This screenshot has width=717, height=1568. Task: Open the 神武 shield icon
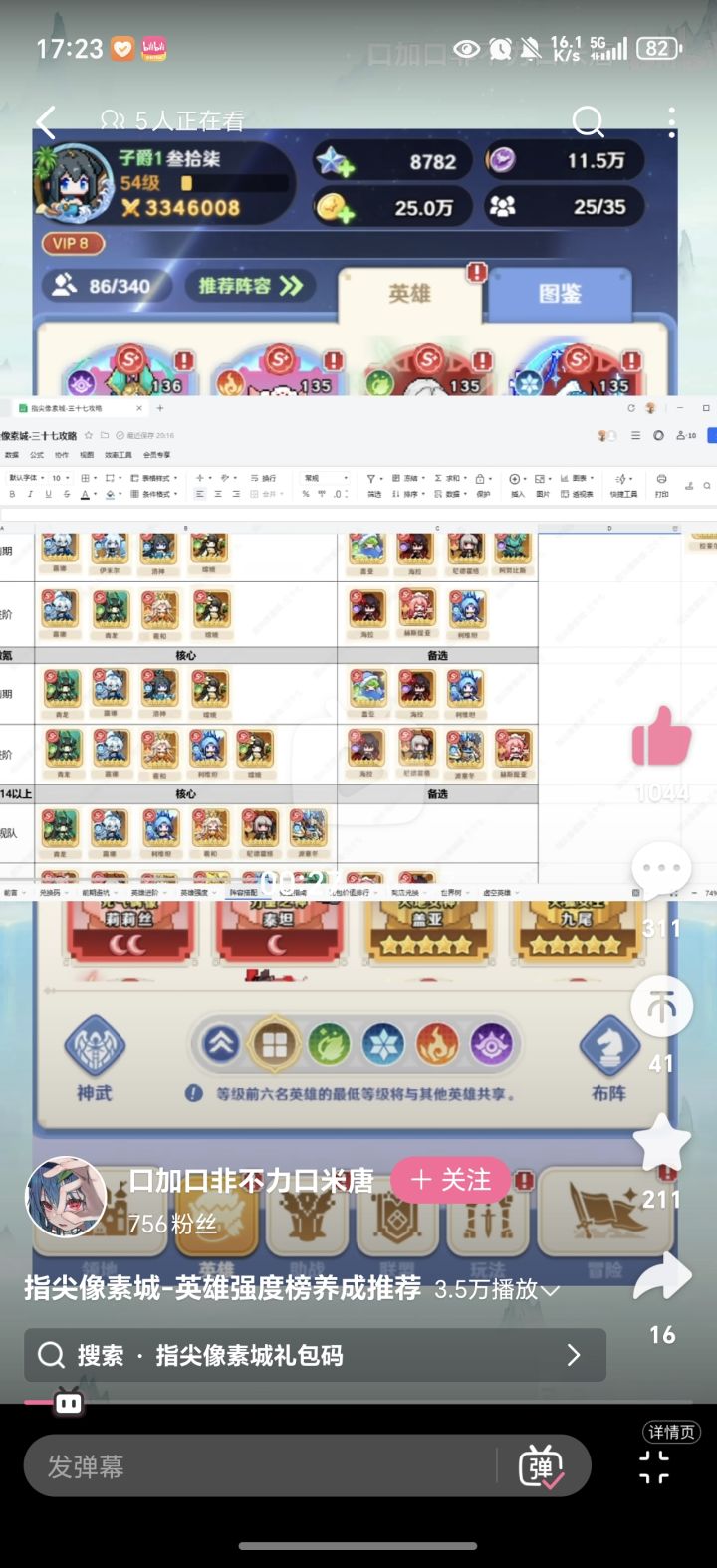tap(95, 1047)
